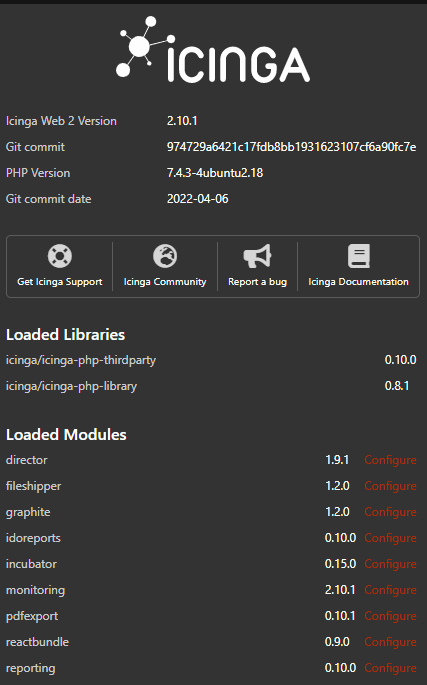427x685 pixels.
Task: Configure the director module
Action: 390,460
